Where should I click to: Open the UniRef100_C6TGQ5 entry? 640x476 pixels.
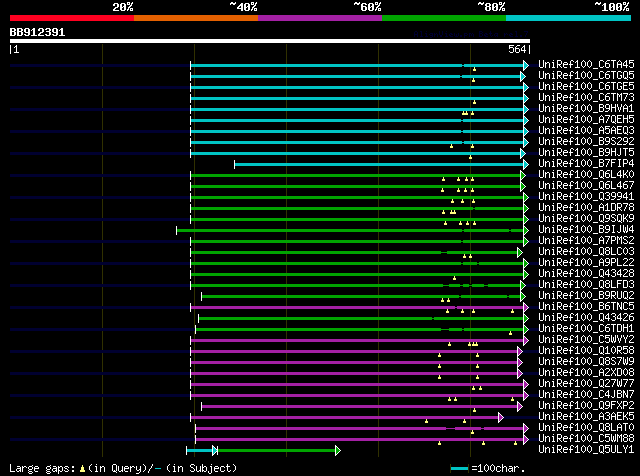586,76
